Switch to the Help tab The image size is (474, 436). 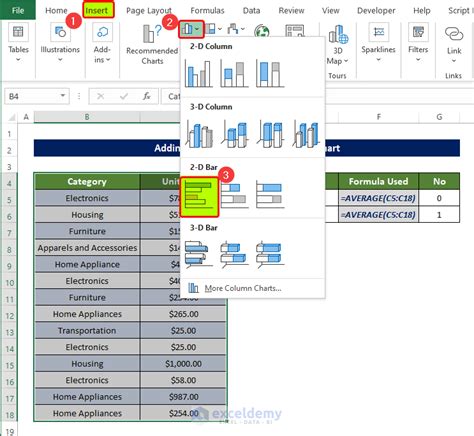pyautogui.click(x=422, y=11)
